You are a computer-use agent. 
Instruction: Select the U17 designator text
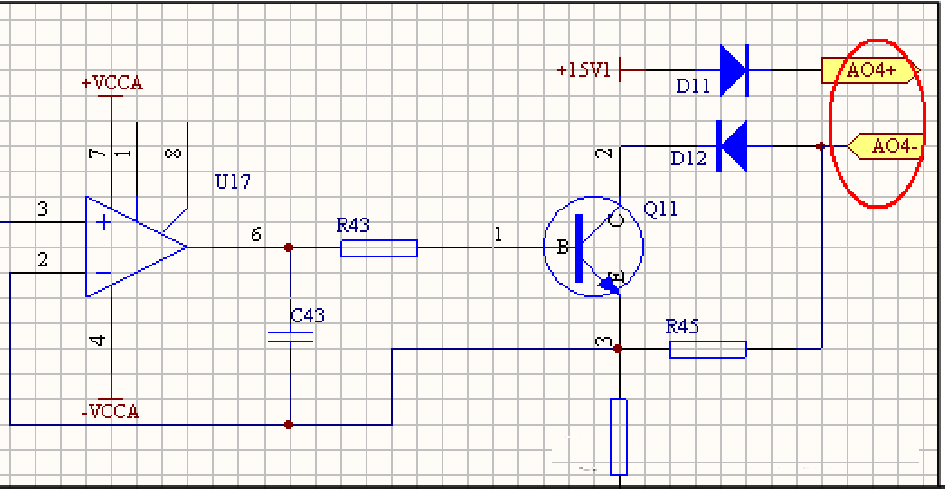coord(233,182)
